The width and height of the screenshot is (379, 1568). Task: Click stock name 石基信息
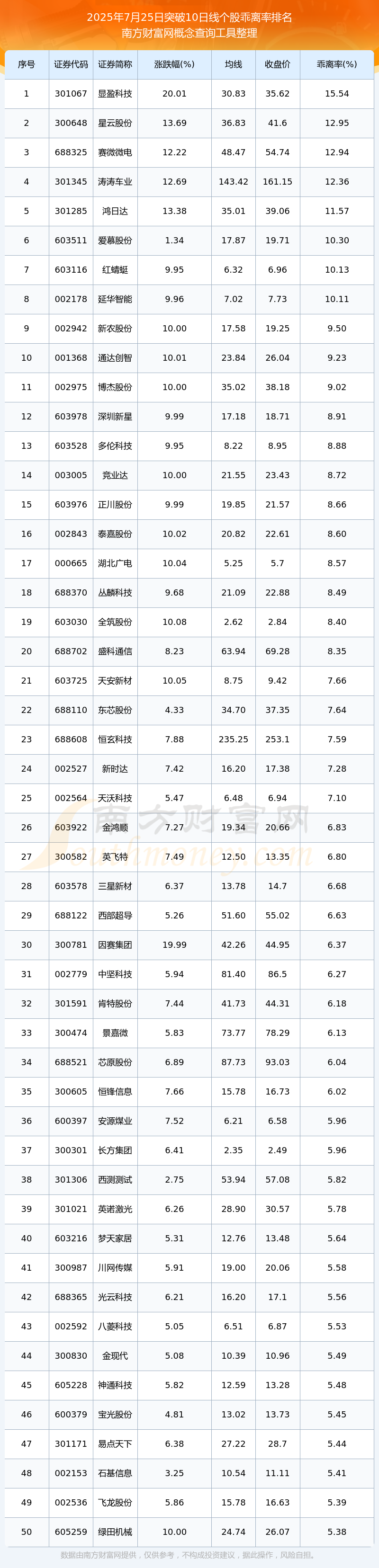[115, 1473]
